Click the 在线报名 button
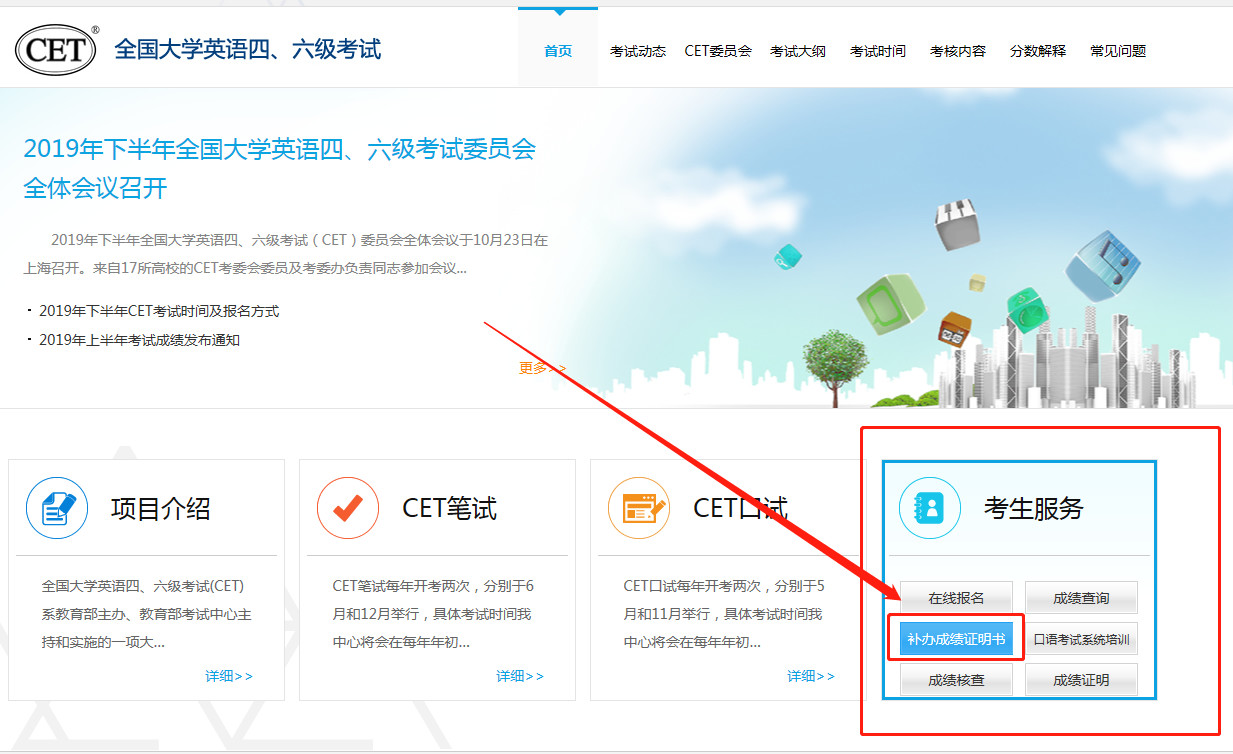 tap(956, 598)
